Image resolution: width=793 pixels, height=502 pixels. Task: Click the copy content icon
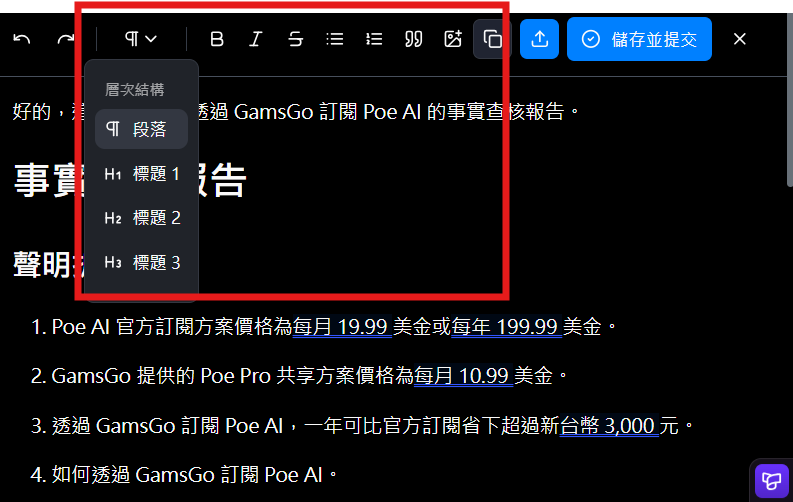pyautogui.click(x=492, y=39)
